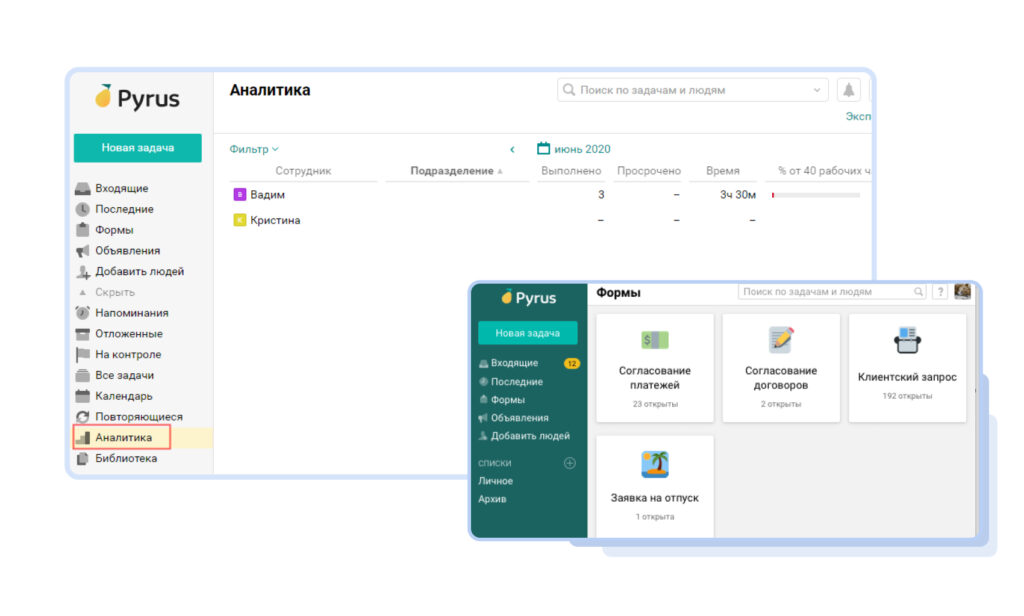Screen dimensions: 1024x616
Task: Click the pencil document icon on Согласование договоров
Action: 780,340
